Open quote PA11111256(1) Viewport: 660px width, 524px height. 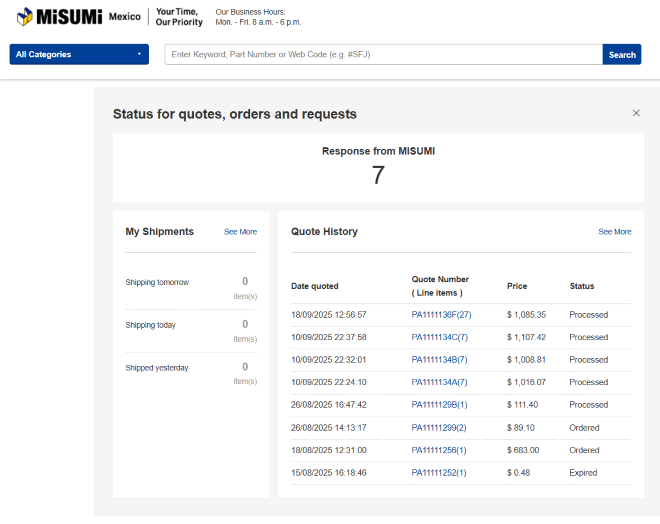pos(439,450)
